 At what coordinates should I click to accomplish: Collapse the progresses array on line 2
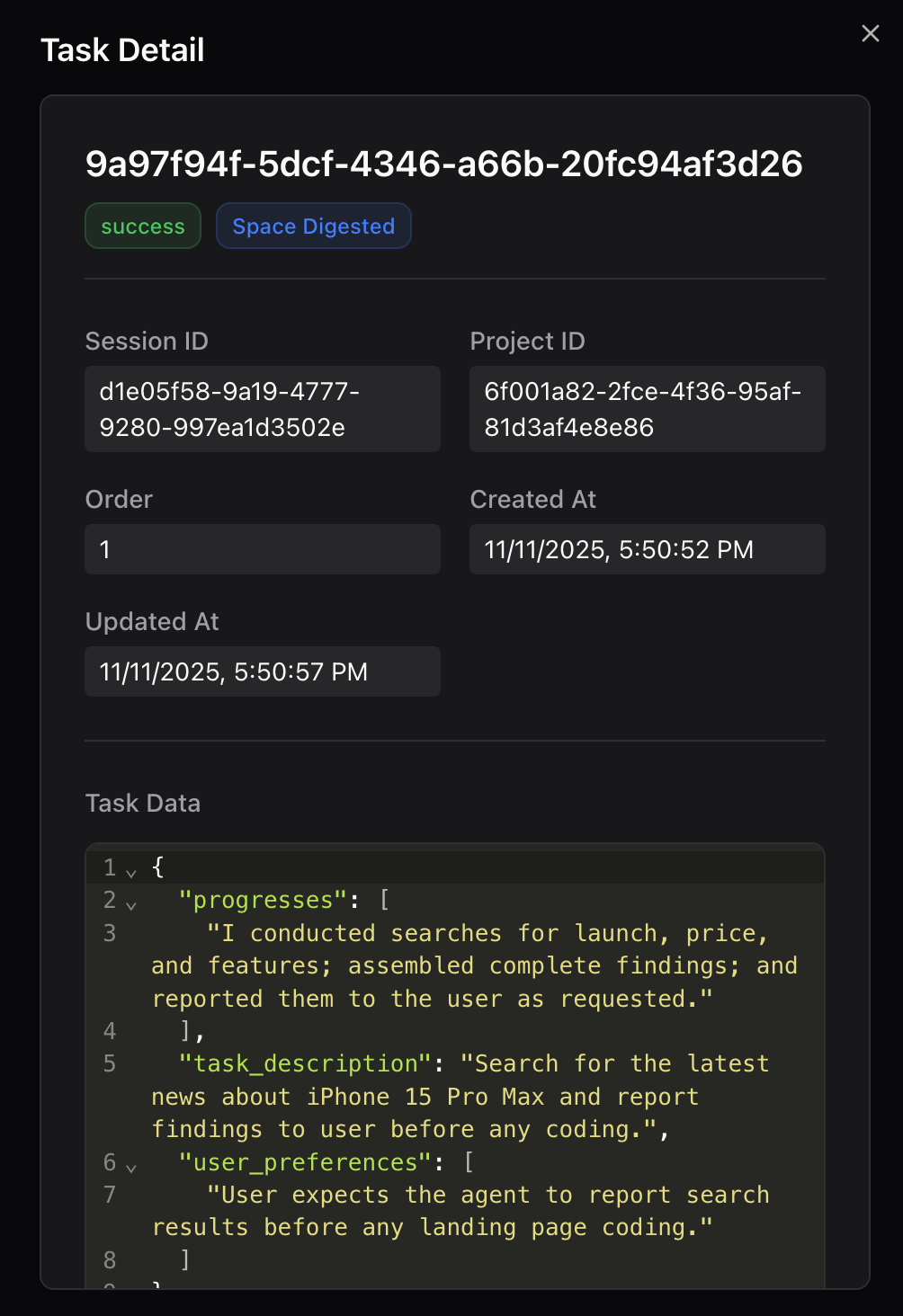pos(131,903)
